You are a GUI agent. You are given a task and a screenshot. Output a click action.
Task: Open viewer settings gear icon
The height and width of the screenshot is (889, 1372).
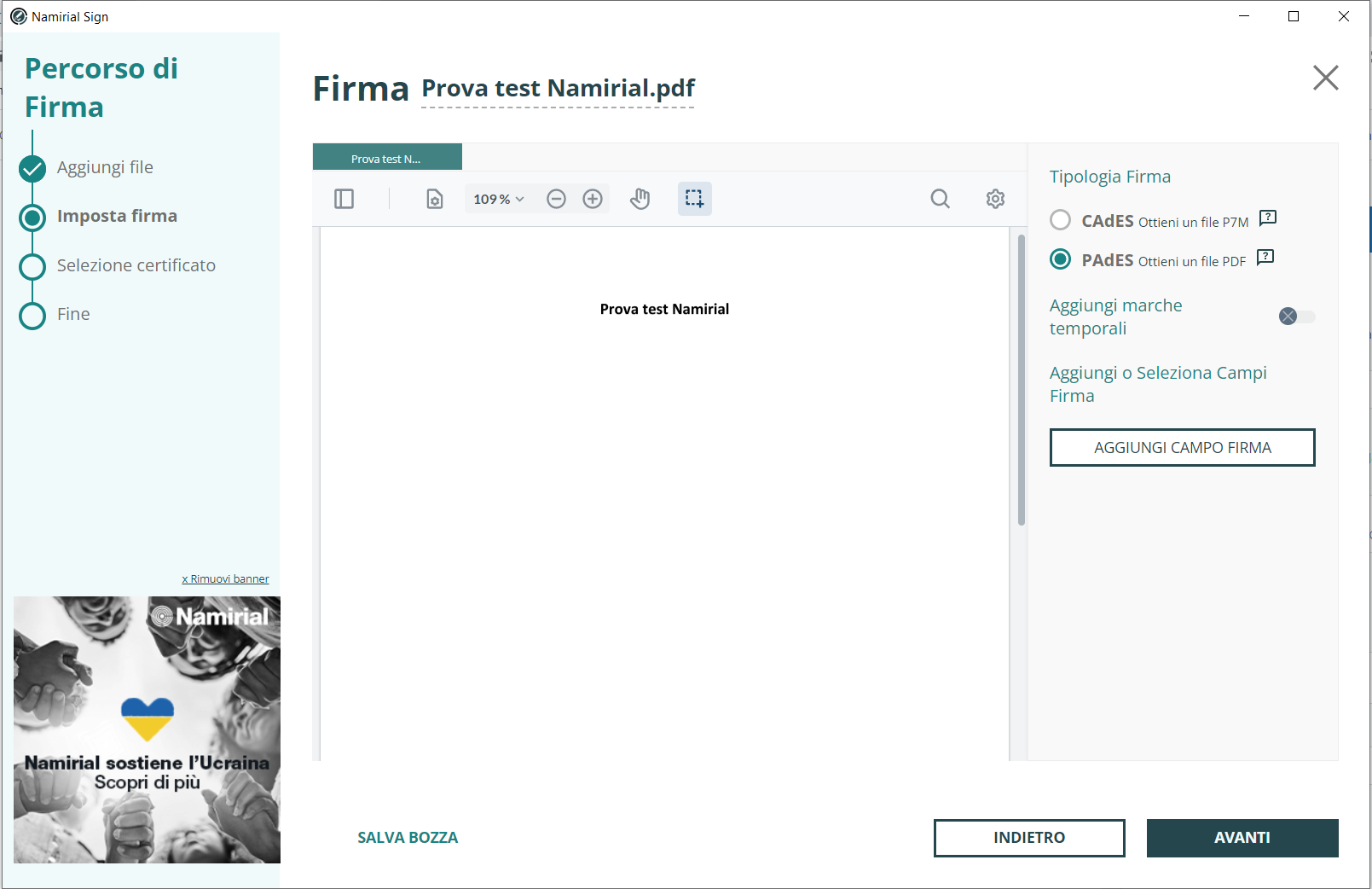pyautogui.click(x=995, y=199)
